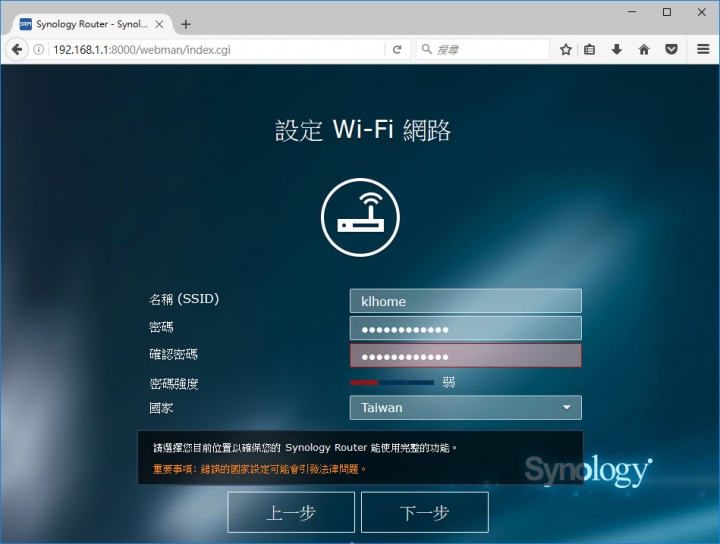This screenshot has height=544, width=720.
Task: Go to the home page icon
Action: pos(644,49)
